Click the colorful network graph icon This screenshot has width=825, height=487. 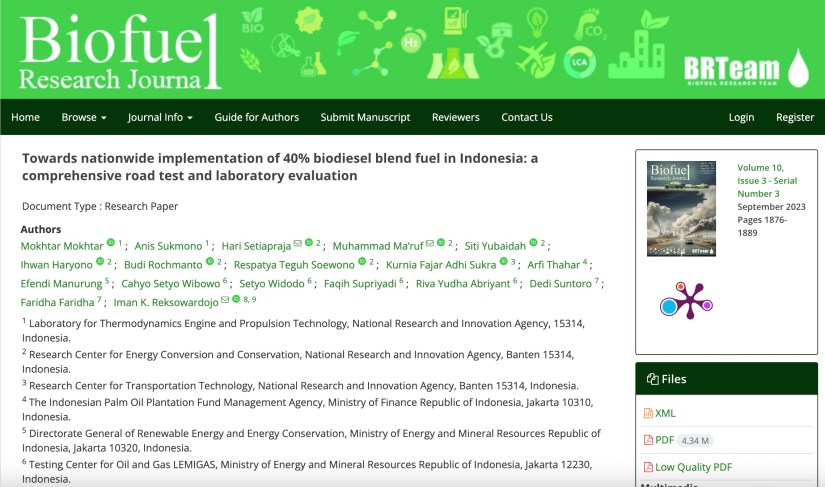coord(684,301)
